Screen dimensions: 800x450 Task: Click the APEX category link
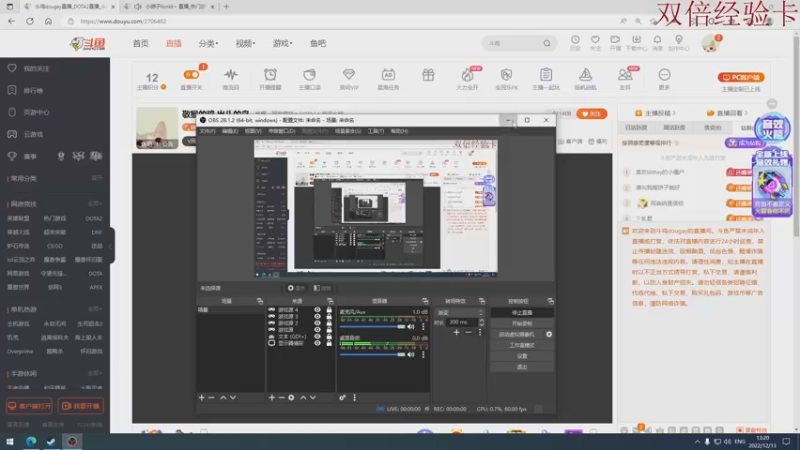click(x=96, y=287)
